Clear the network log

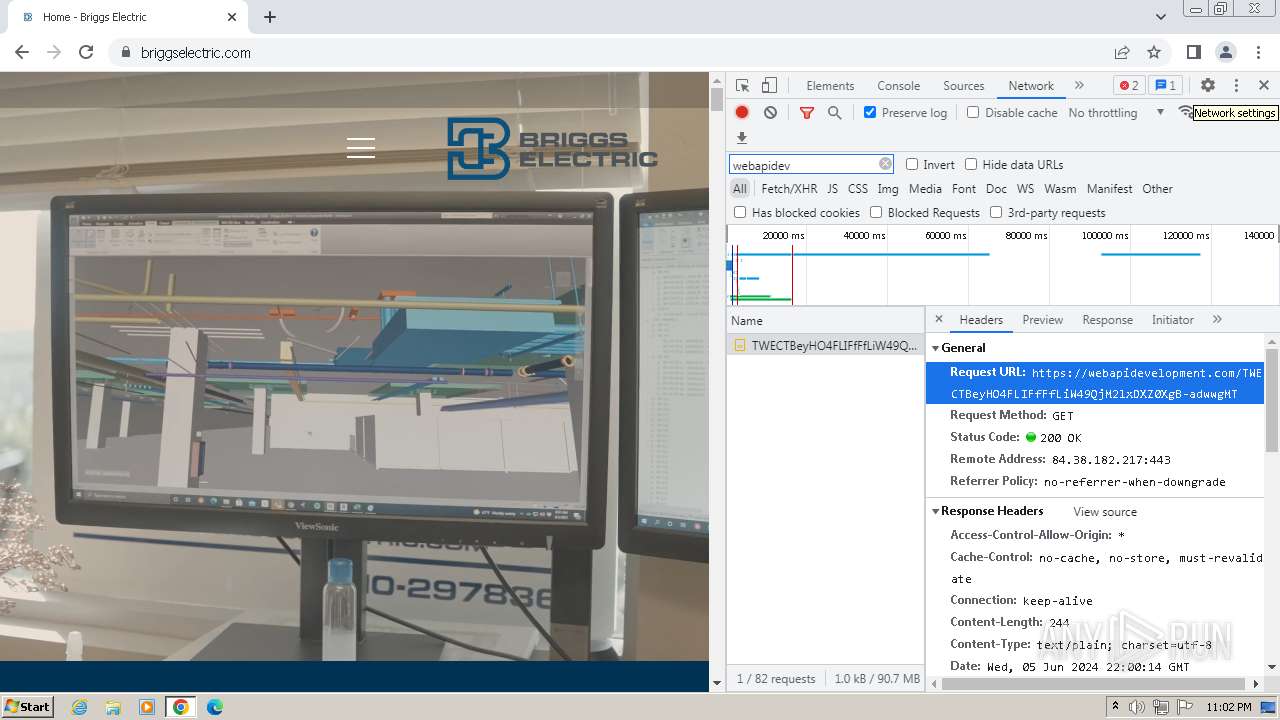pyautogui.click(x=770, y=113)
